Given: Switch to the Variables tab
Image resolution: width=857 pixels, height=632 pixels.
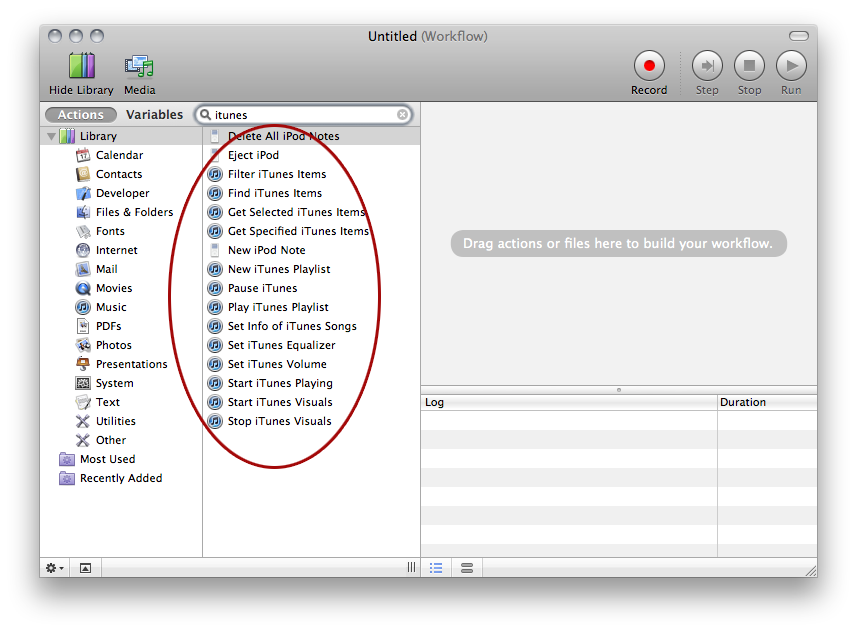Looking at the screenshot, I should 154,115.
